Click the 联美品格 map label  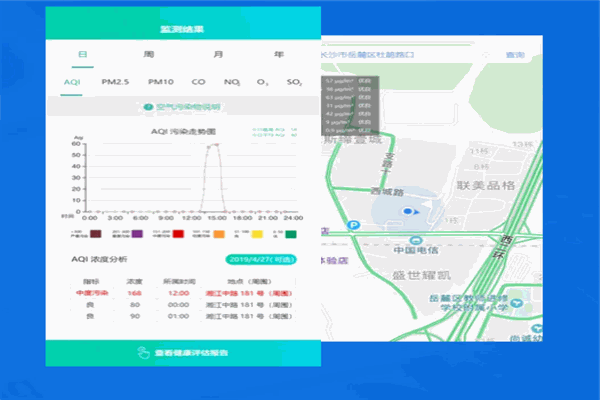click(x=486, y=186)
